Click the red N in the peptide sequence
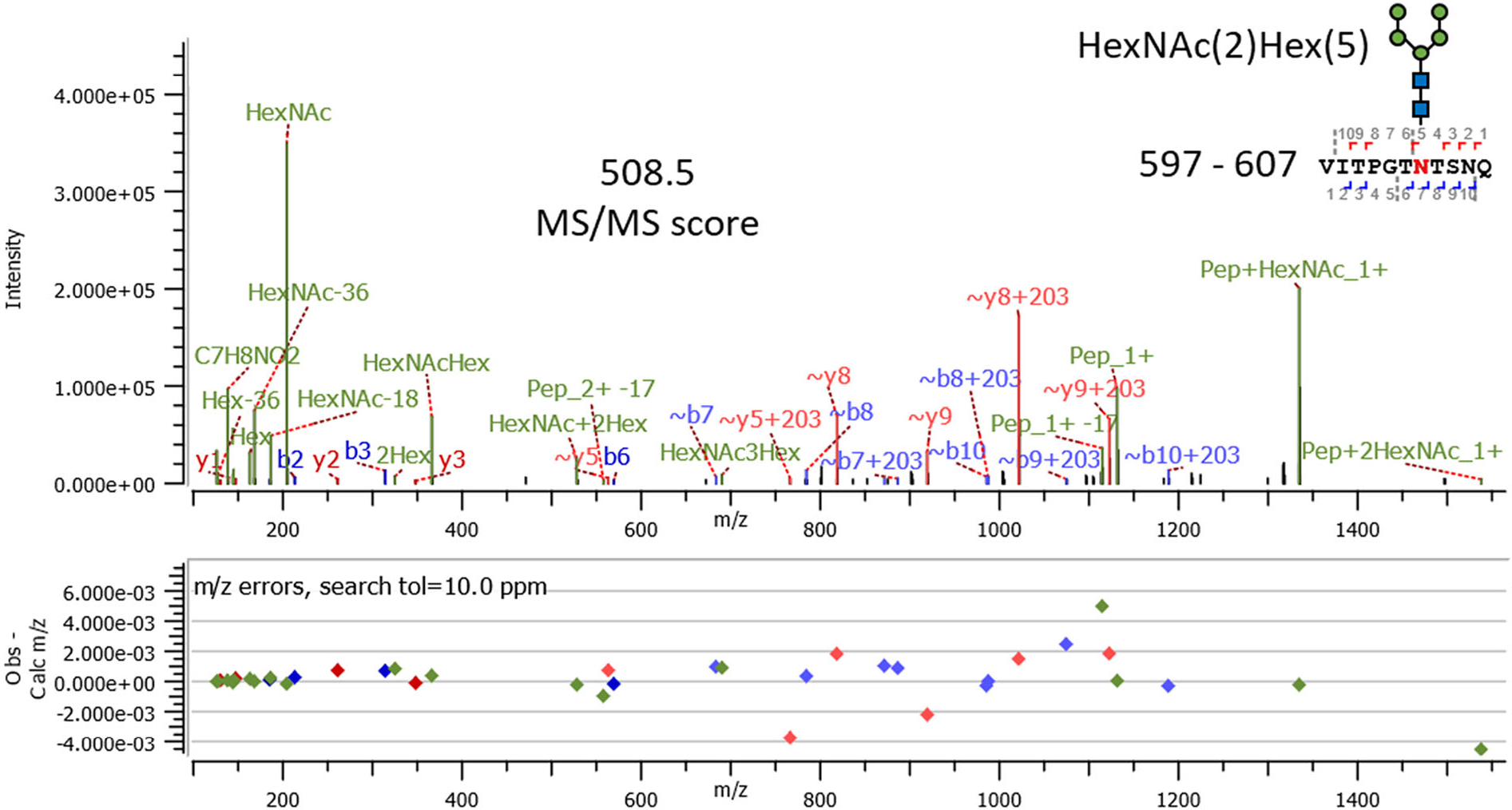Image resolution: width=1512 pixels, height=810 pixels. [1420, 167]
